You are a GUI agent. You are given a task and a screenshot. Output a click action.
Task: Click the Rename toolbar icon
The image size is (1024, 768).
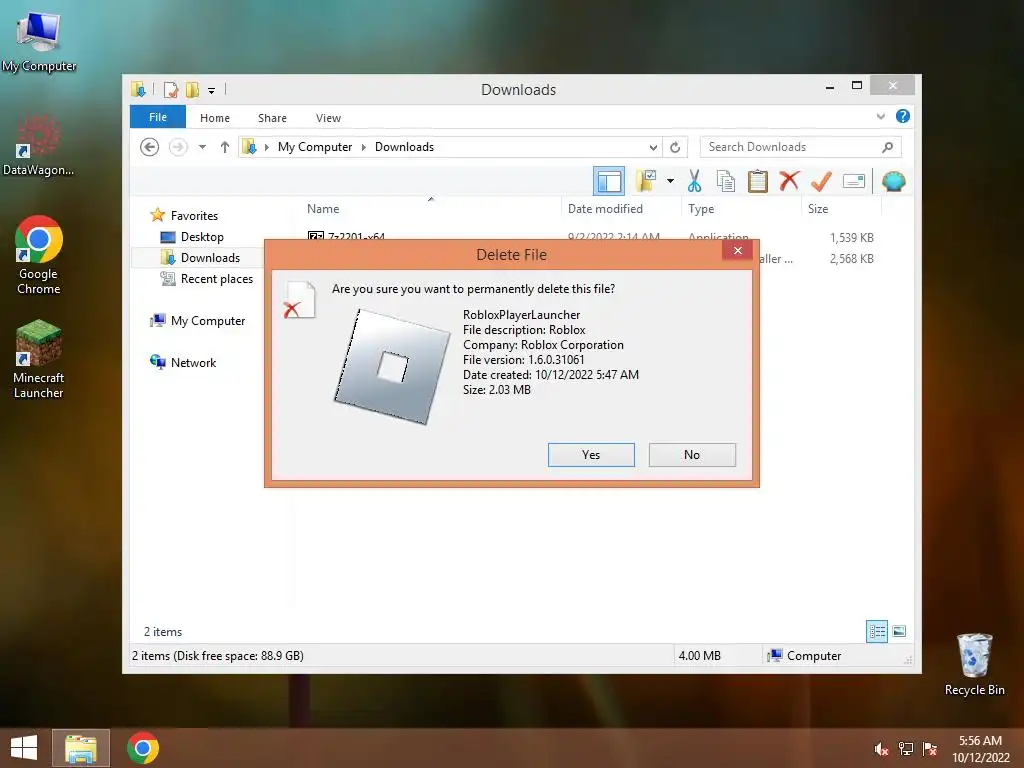[854, 181]
